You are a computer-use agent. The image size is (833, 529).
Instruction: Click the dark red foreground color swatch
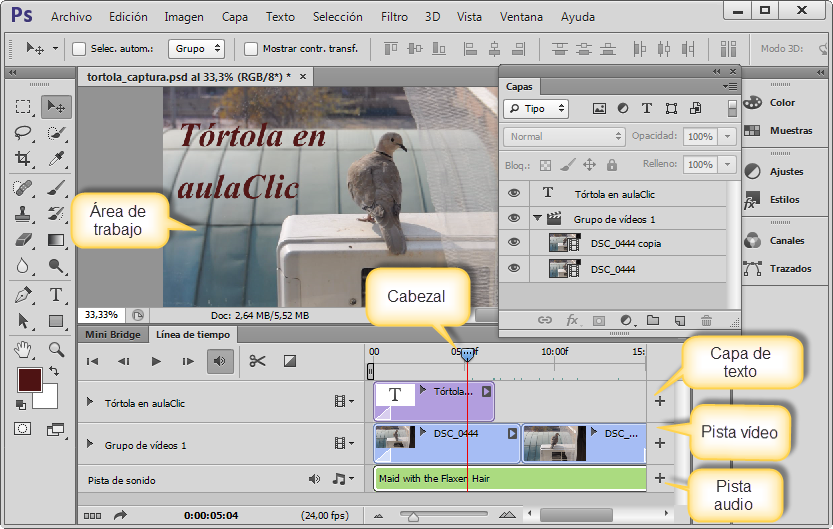pos(28,378)
